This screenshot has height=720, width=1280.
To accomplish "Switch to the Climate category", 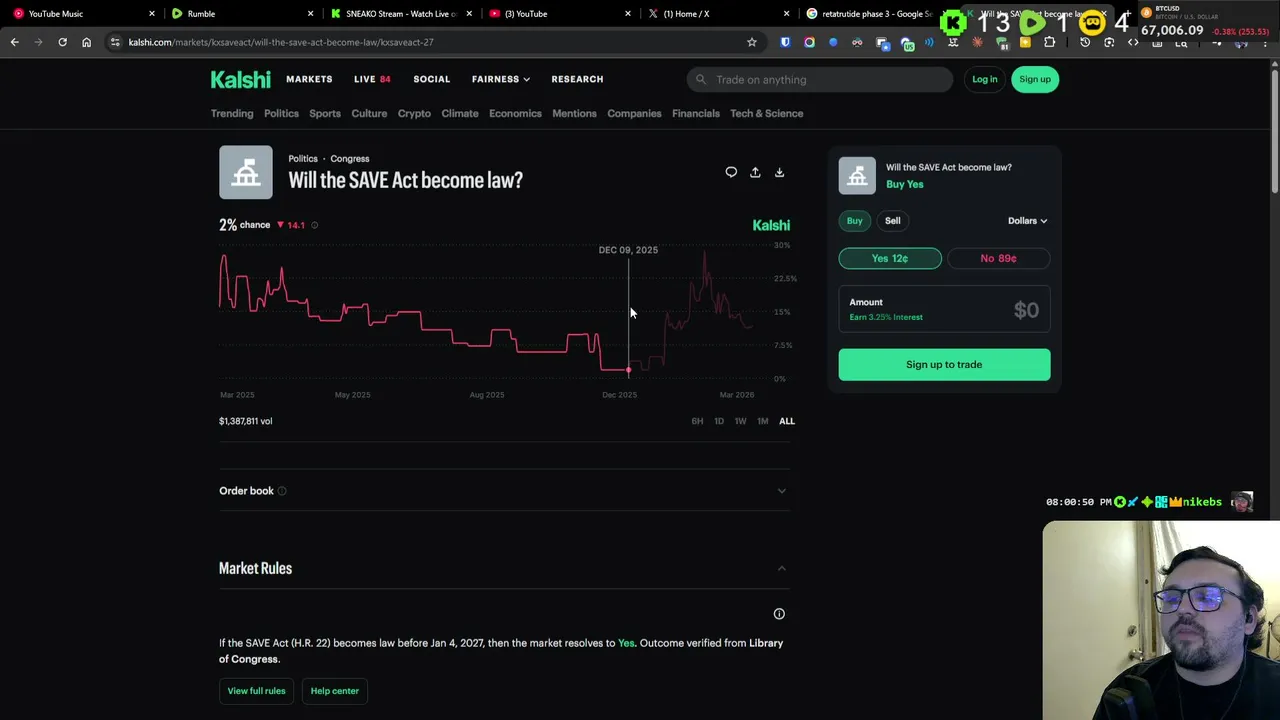I will coord(460,113).
